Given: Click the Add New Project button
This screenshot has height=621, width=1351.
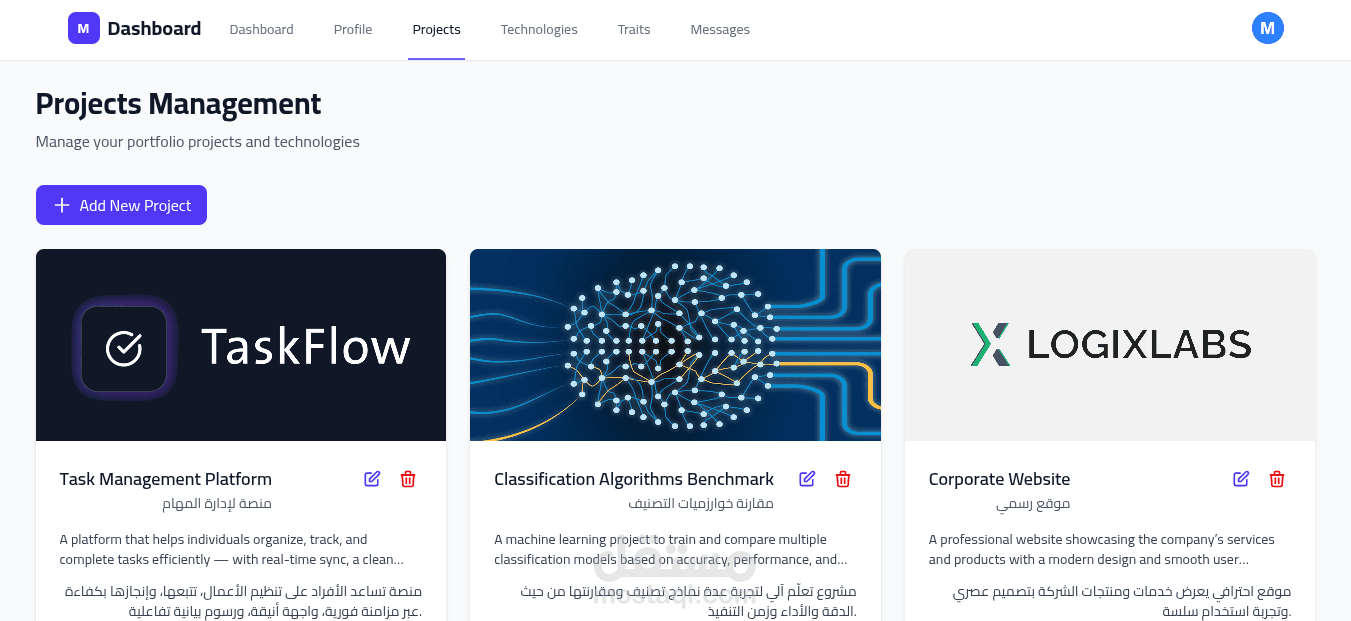Looking at the screenshot, I should click(x=121, y=205).
